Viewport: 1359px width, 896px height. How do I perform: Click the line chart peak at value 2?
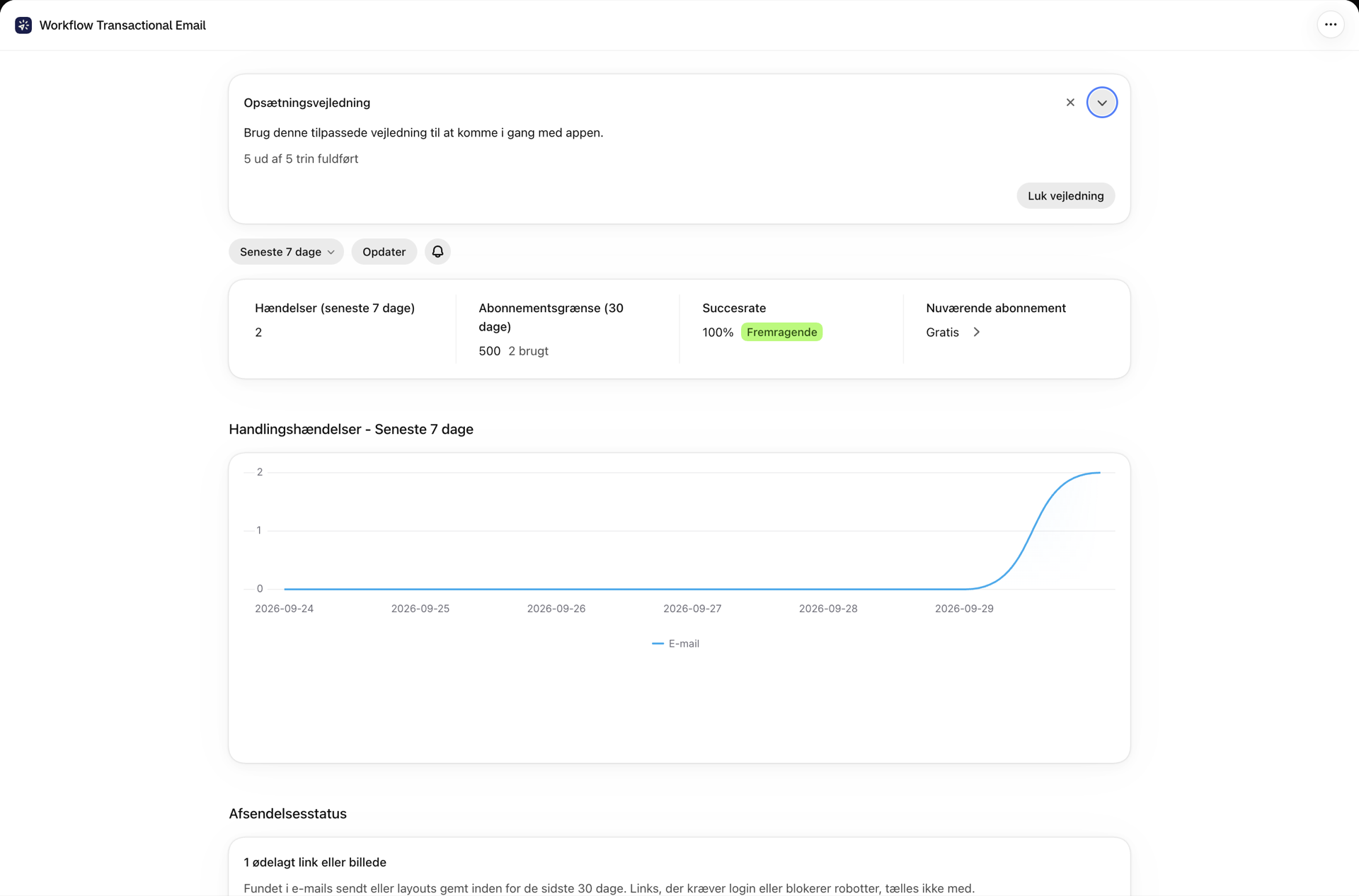coord(1099,473)
